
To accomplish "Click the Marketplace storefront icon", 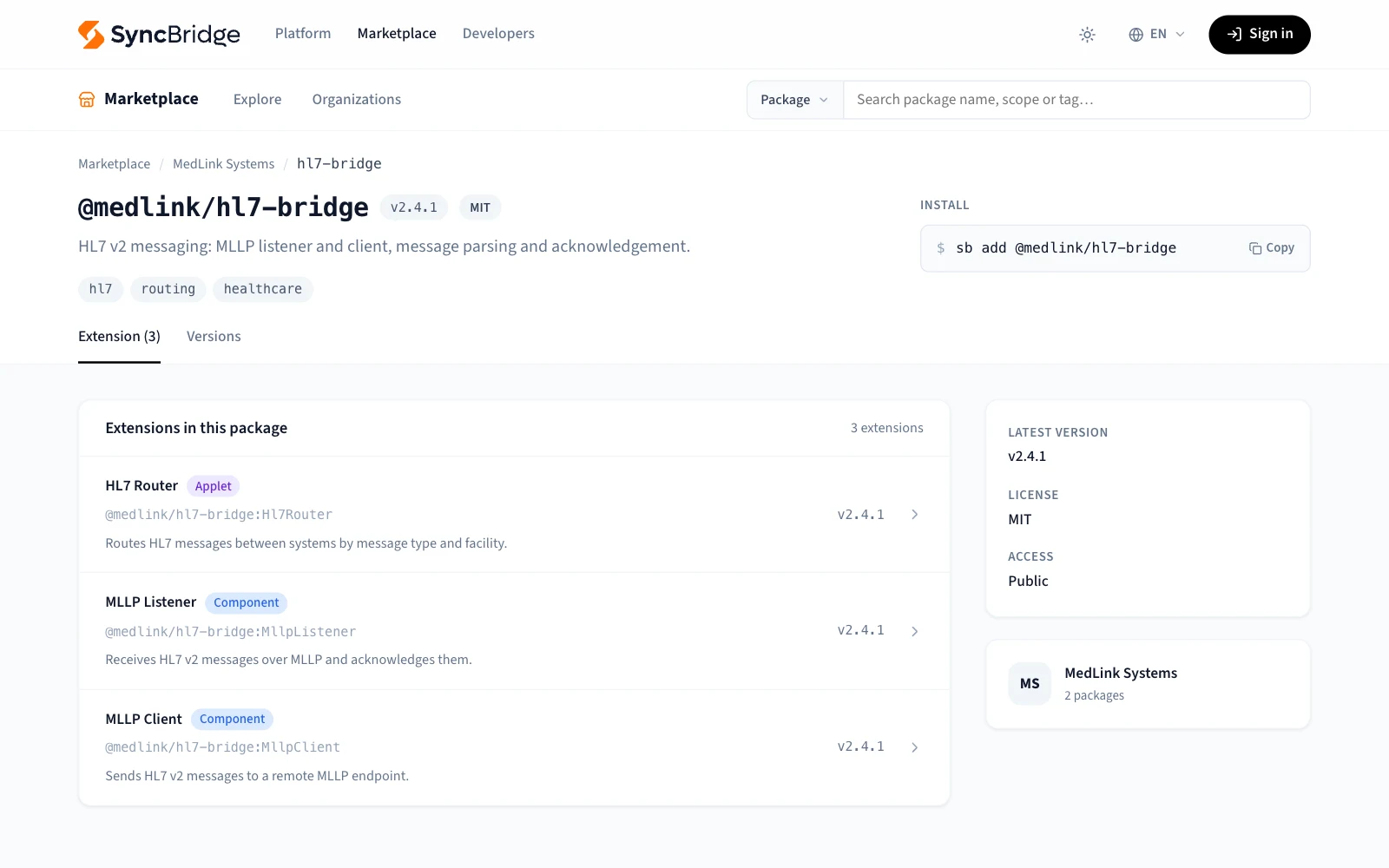I will click(87, 99).
